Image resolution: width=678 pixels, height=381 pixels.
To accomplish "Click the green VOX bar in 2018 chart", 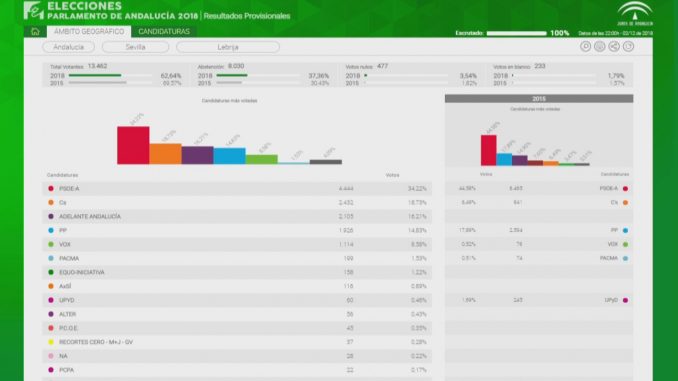I will click(262, 160).
